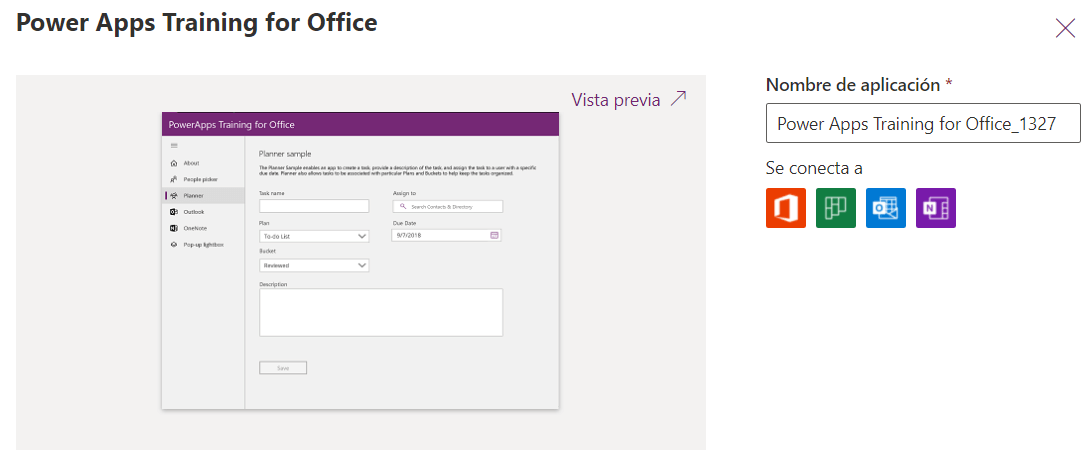The height and width of the screenshot is (460, 1090).
Task: Expand the Plan To-do List dropdown
Action: point(362,237)
